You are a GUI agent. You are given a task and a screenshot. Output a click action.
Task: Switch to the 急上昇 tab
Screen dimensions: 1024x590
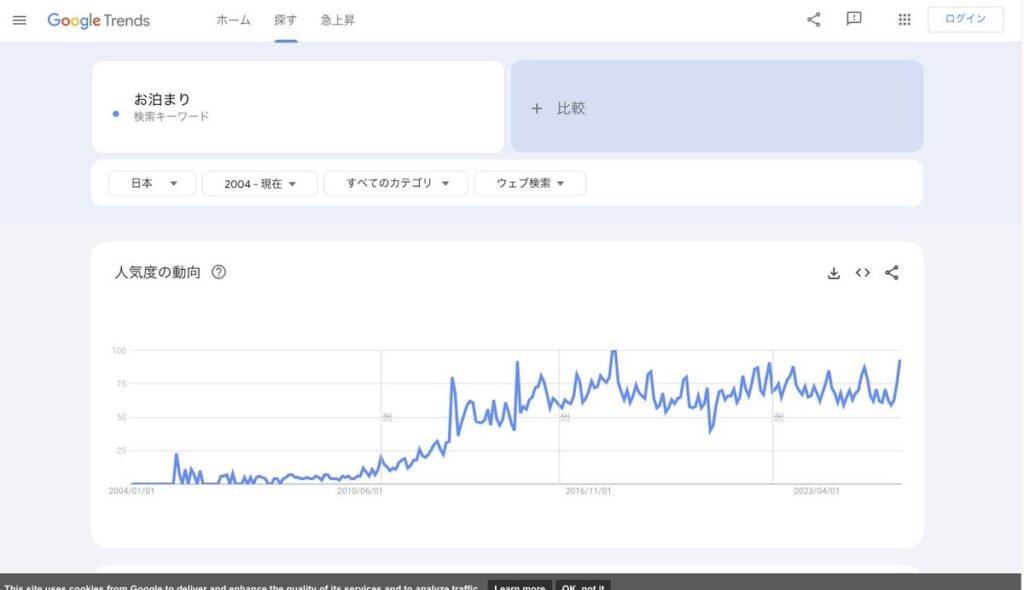coord(338,20)
